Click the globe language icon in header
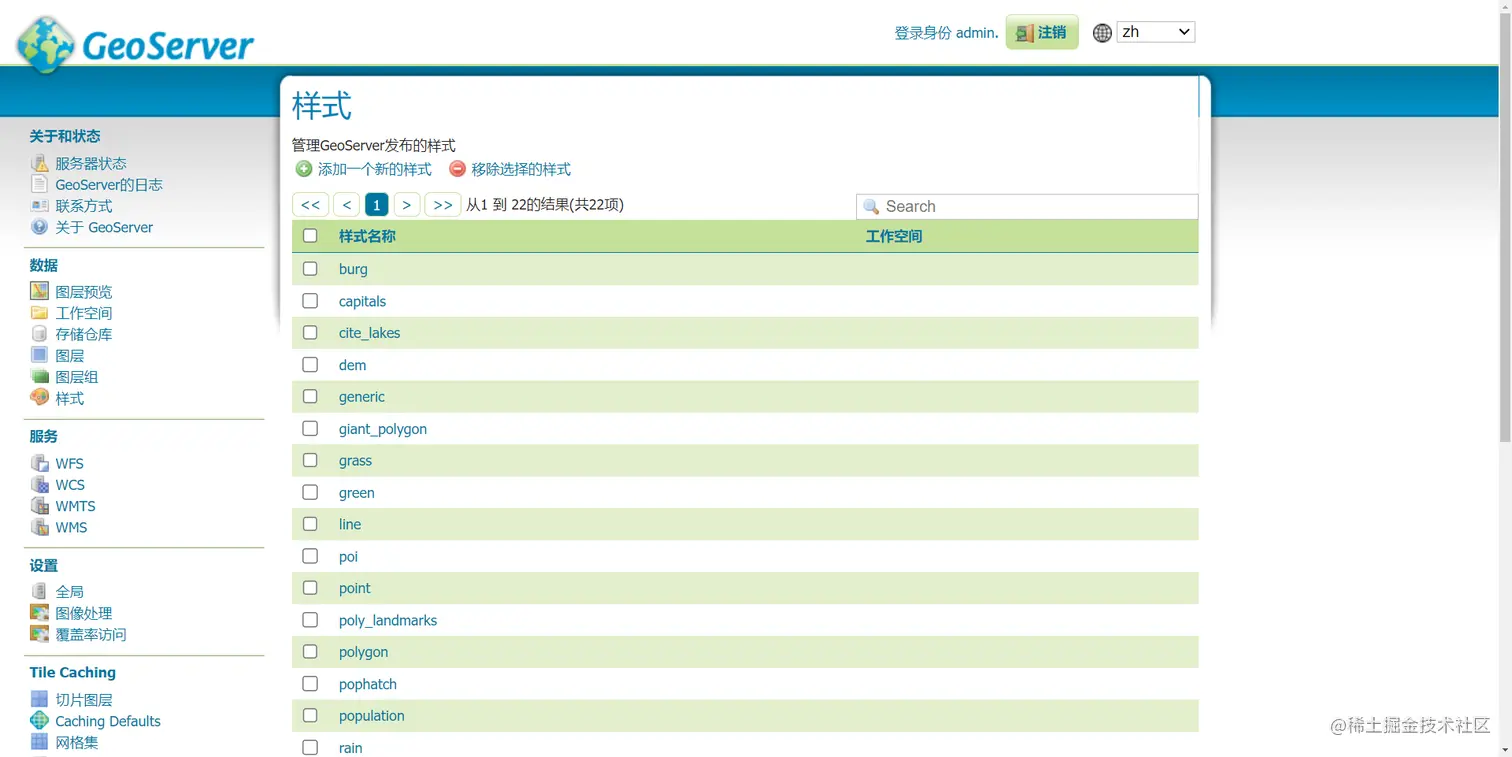The image size is (1512, 757). point(1102,33)
